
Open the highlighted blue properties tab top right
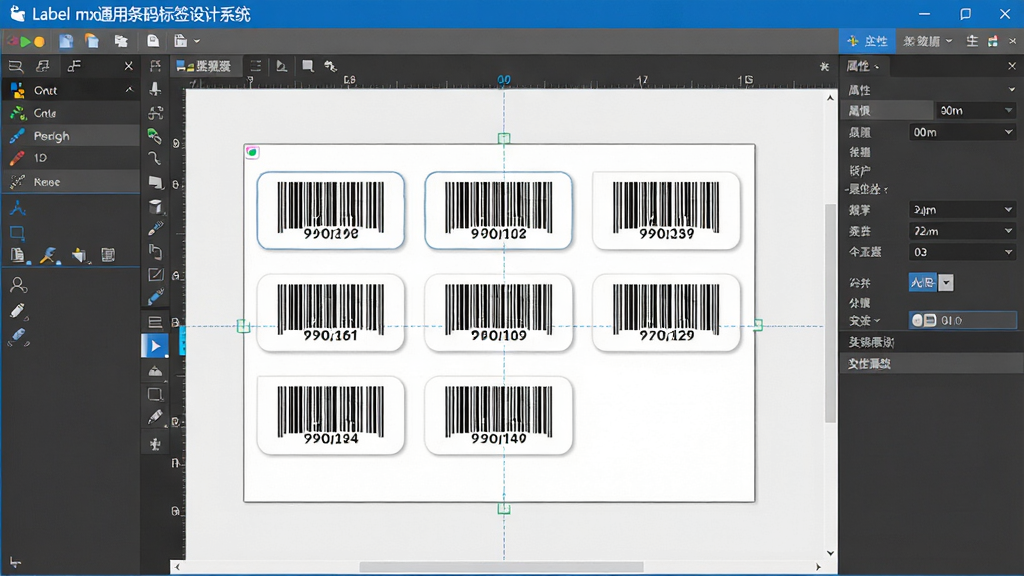pos(867,41)
